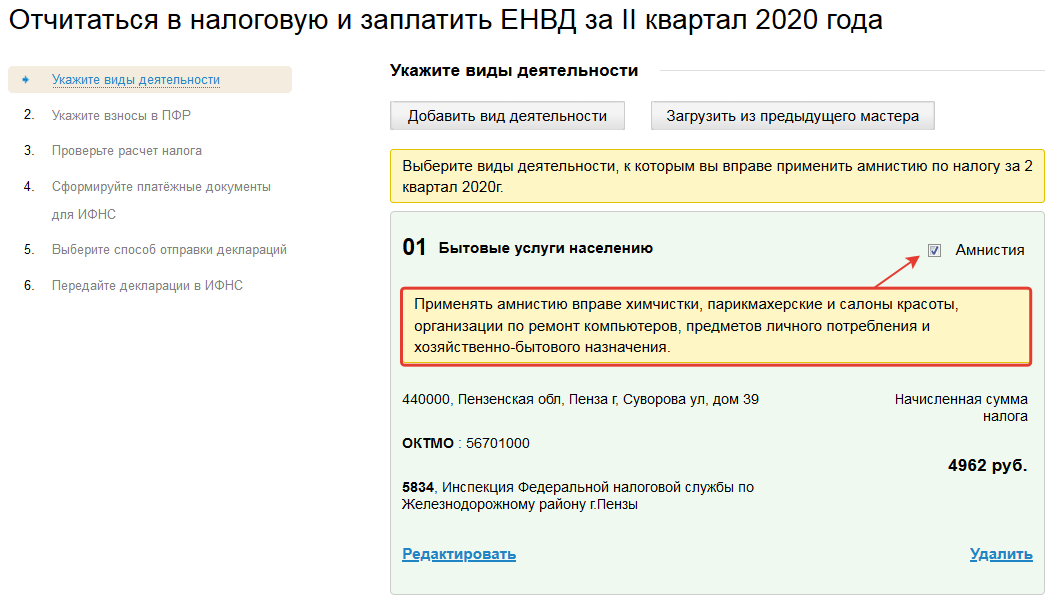Click "Удалить" to remove the activity
Screen dimensions: 1061x602
[1000, 554]
